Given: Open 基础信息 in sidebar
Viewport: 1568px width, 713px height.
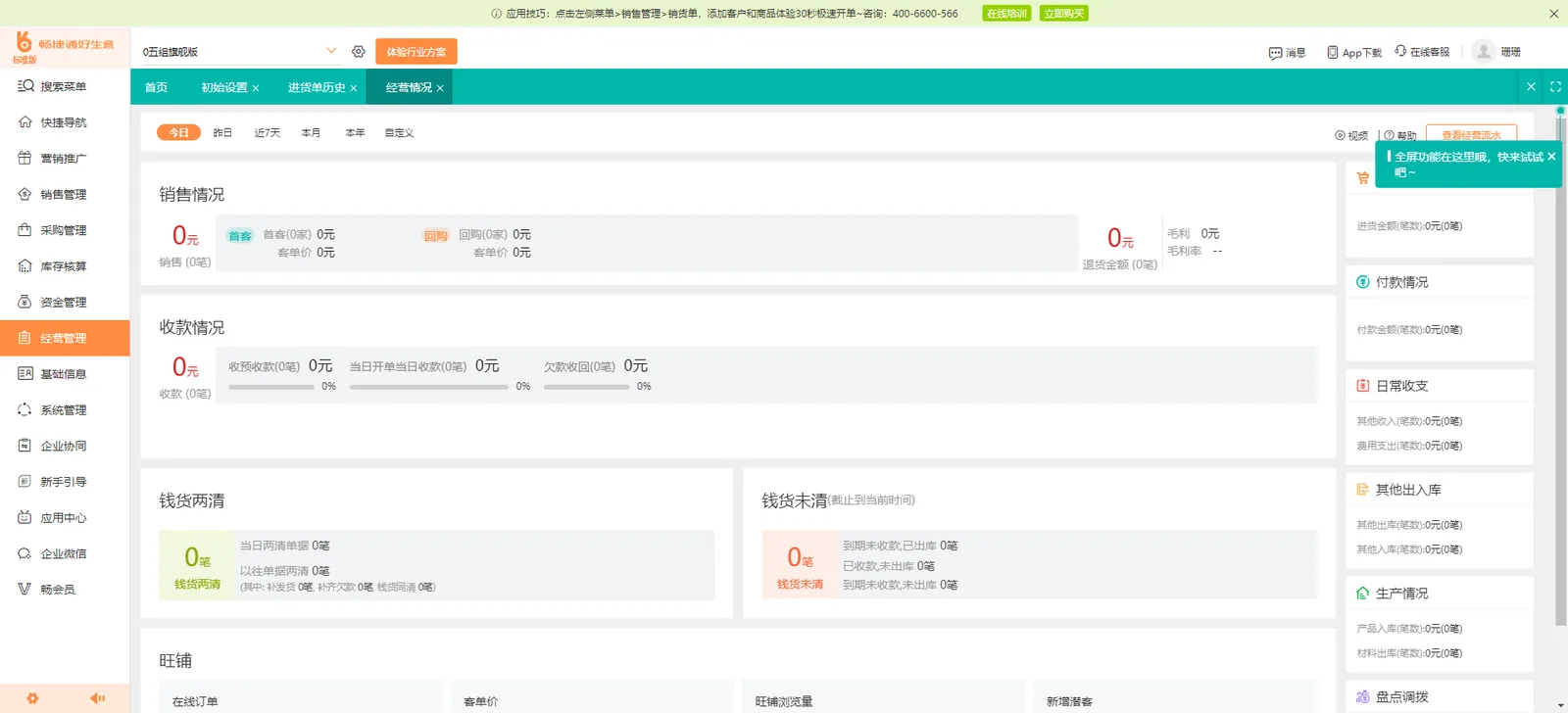Looking at the screenshot, I should [x=65, y=374].
